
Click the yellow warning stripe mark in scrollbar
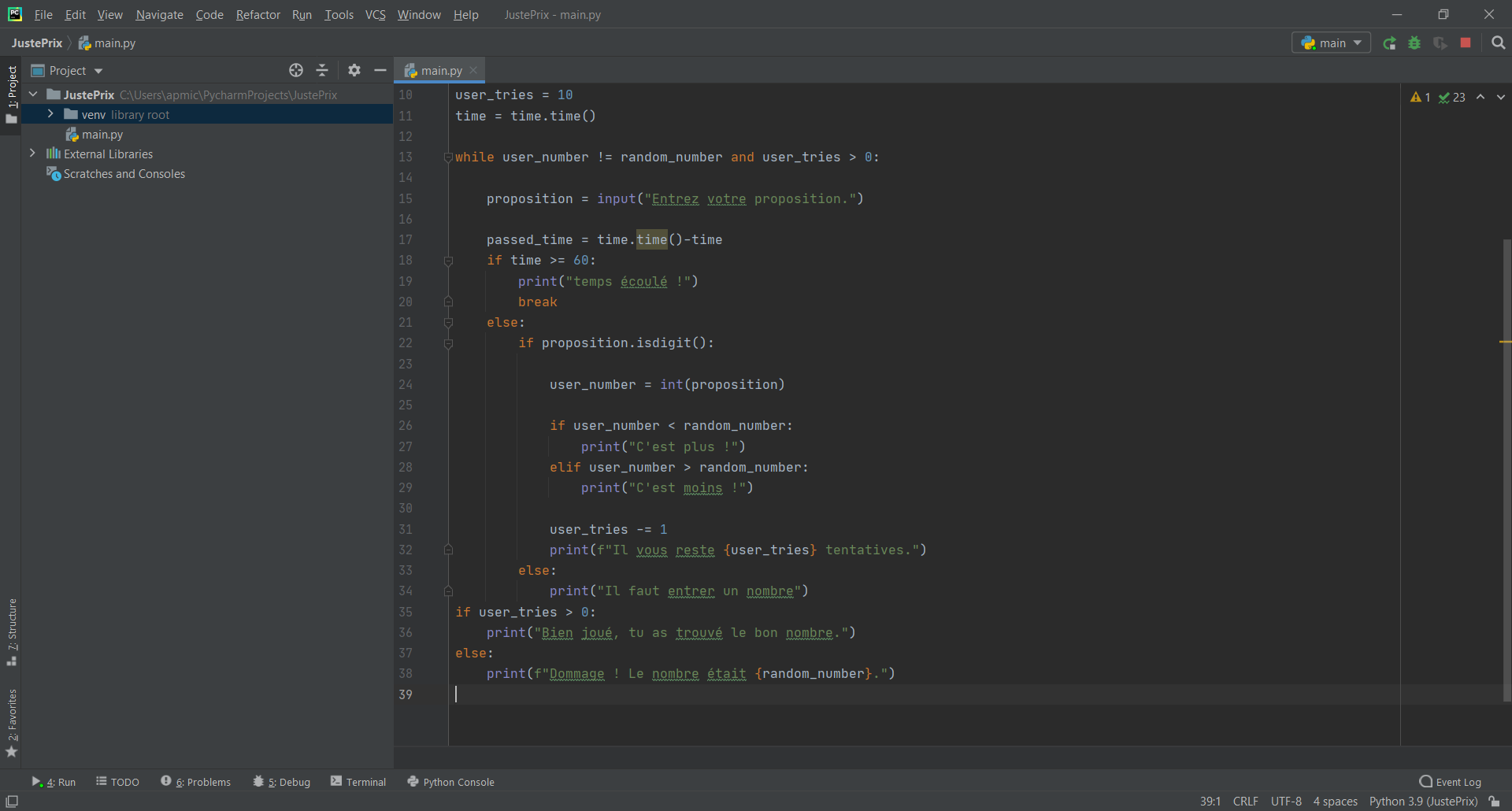pos(1505,342)
